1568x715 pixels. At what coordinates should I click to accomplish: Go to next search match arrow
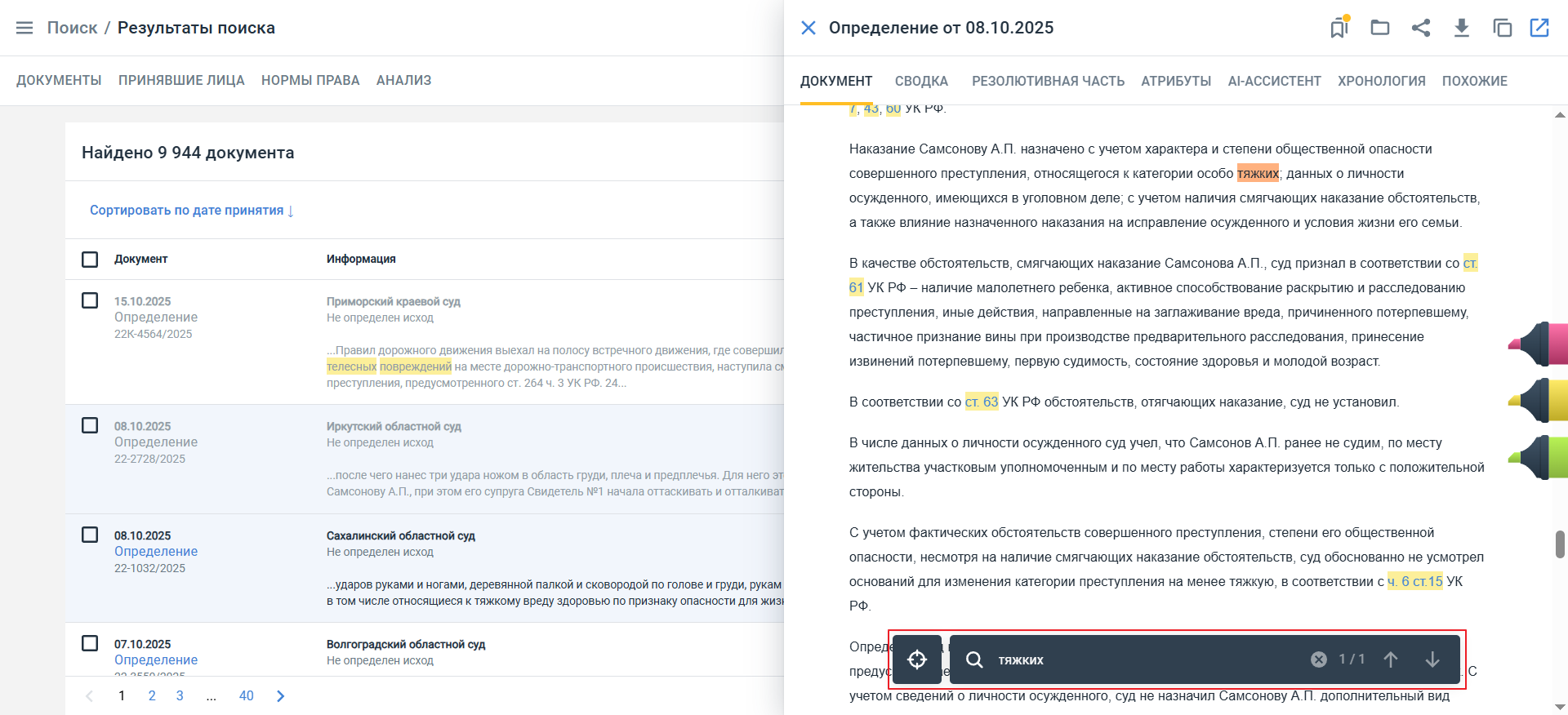coord(1432,659)
